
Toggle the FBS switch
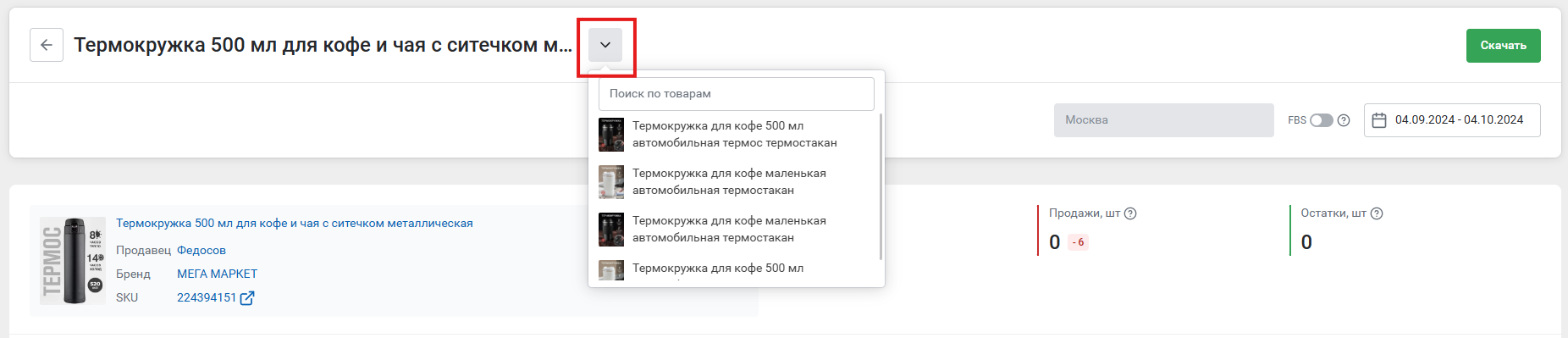click(x=1321, y=120)
